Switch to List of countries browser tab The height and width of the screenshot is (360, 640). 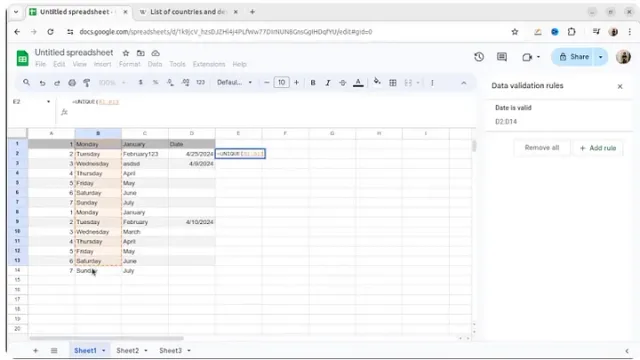tap(189, 12)
